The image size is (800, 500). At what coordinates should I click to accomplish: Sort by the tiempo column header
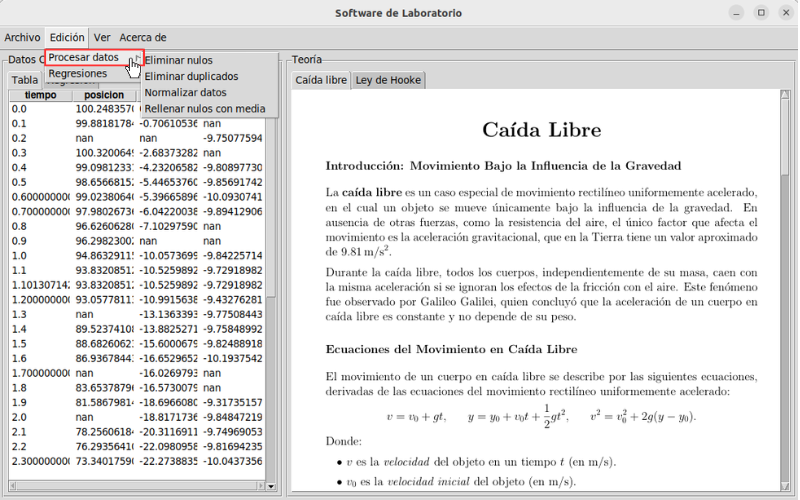(x=41, y=95)
